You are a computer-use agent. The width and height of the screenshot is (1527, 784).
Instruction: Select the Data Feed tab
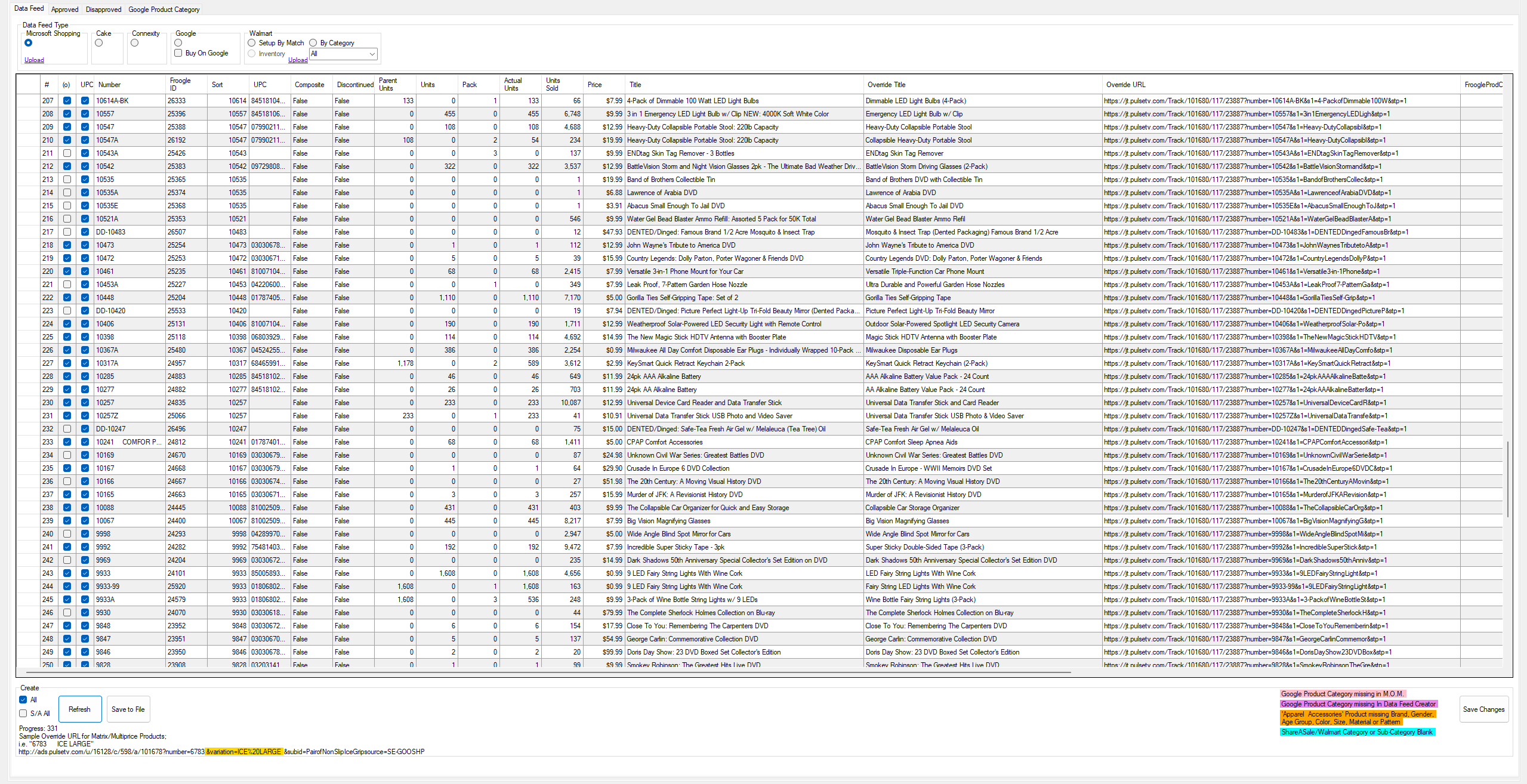[x=29, y=8]
